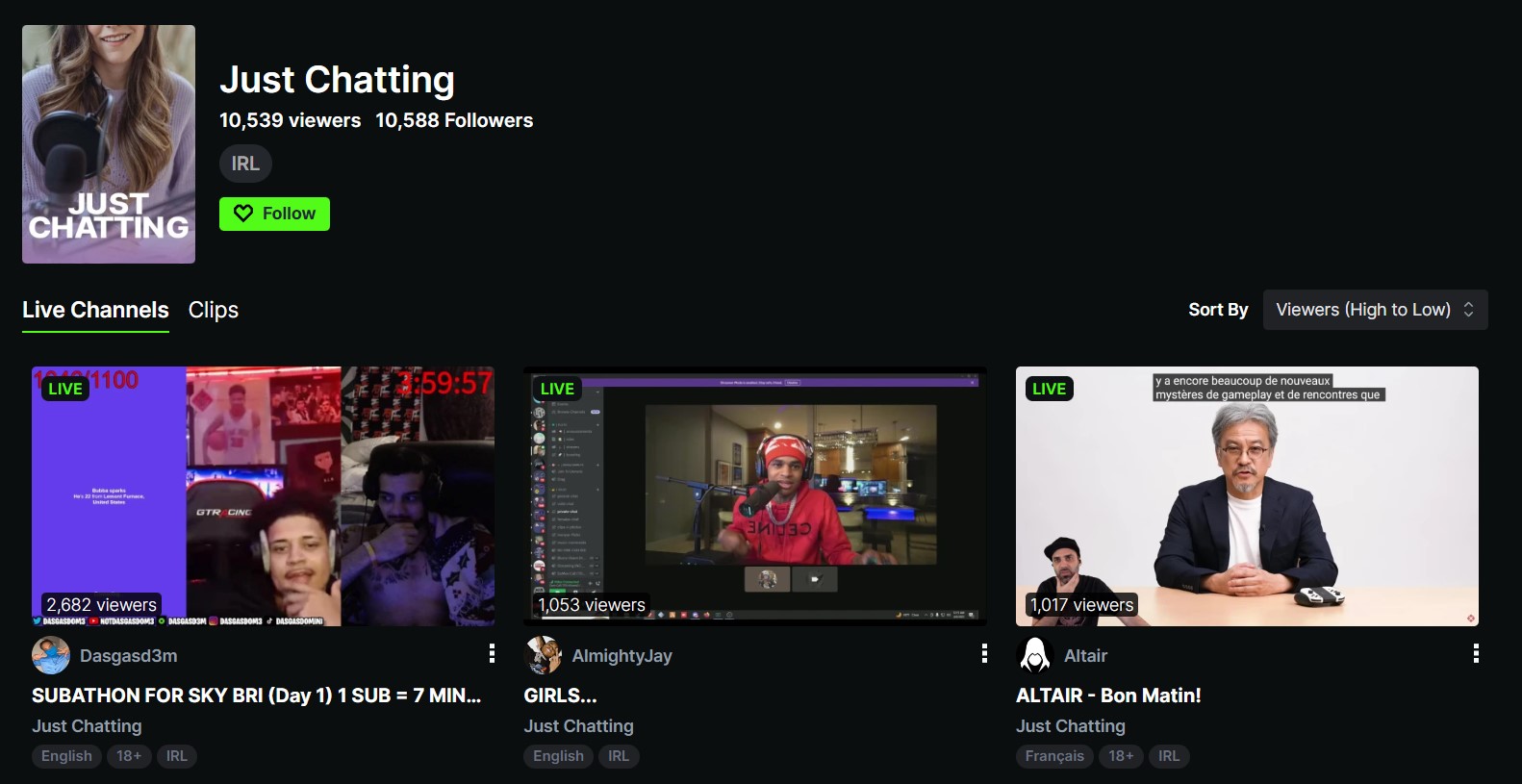Select the Live Channels tab

95,310
